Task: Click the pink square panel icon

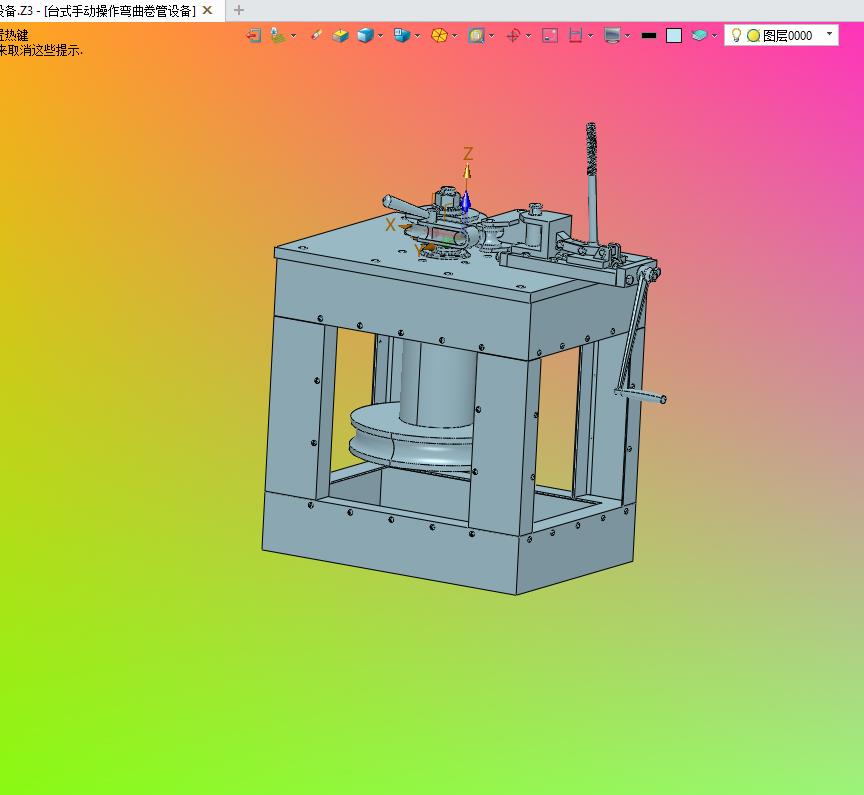Action: pyautogui.click(x=550, y=36)
